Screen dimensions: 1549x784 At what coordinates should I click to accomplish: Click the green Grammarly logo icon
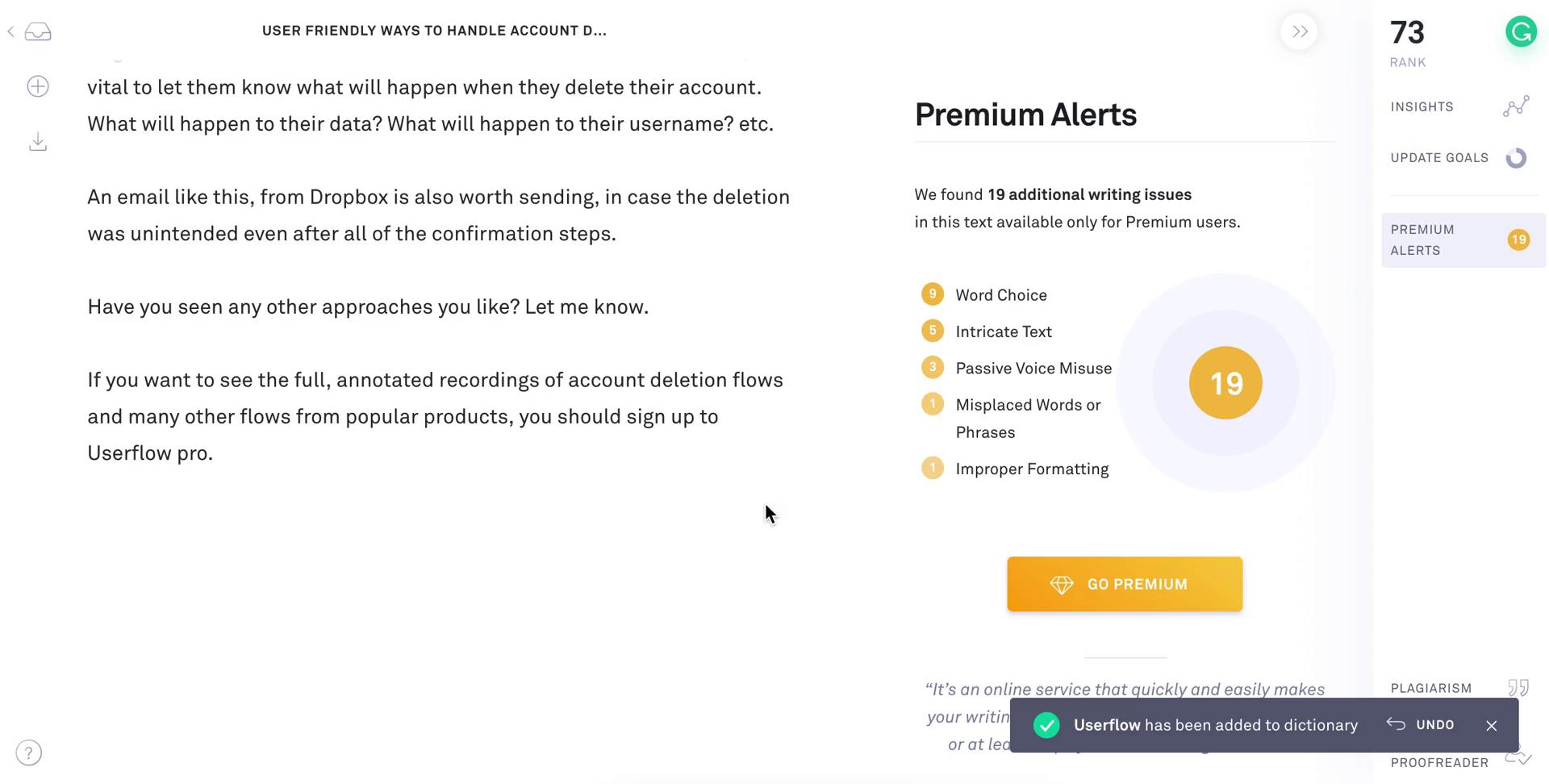pos(1521,32)
